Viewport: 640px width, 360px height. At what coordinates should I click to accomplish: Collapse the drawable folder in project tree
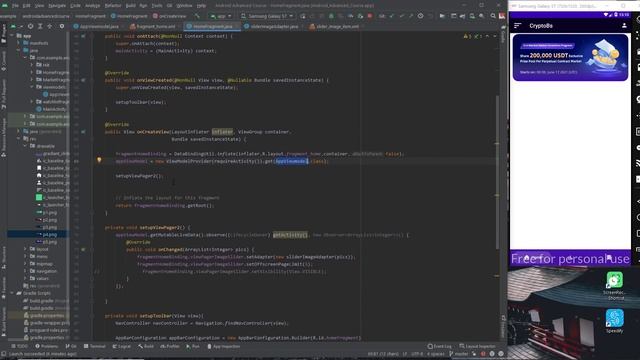[x=25, y=146]
